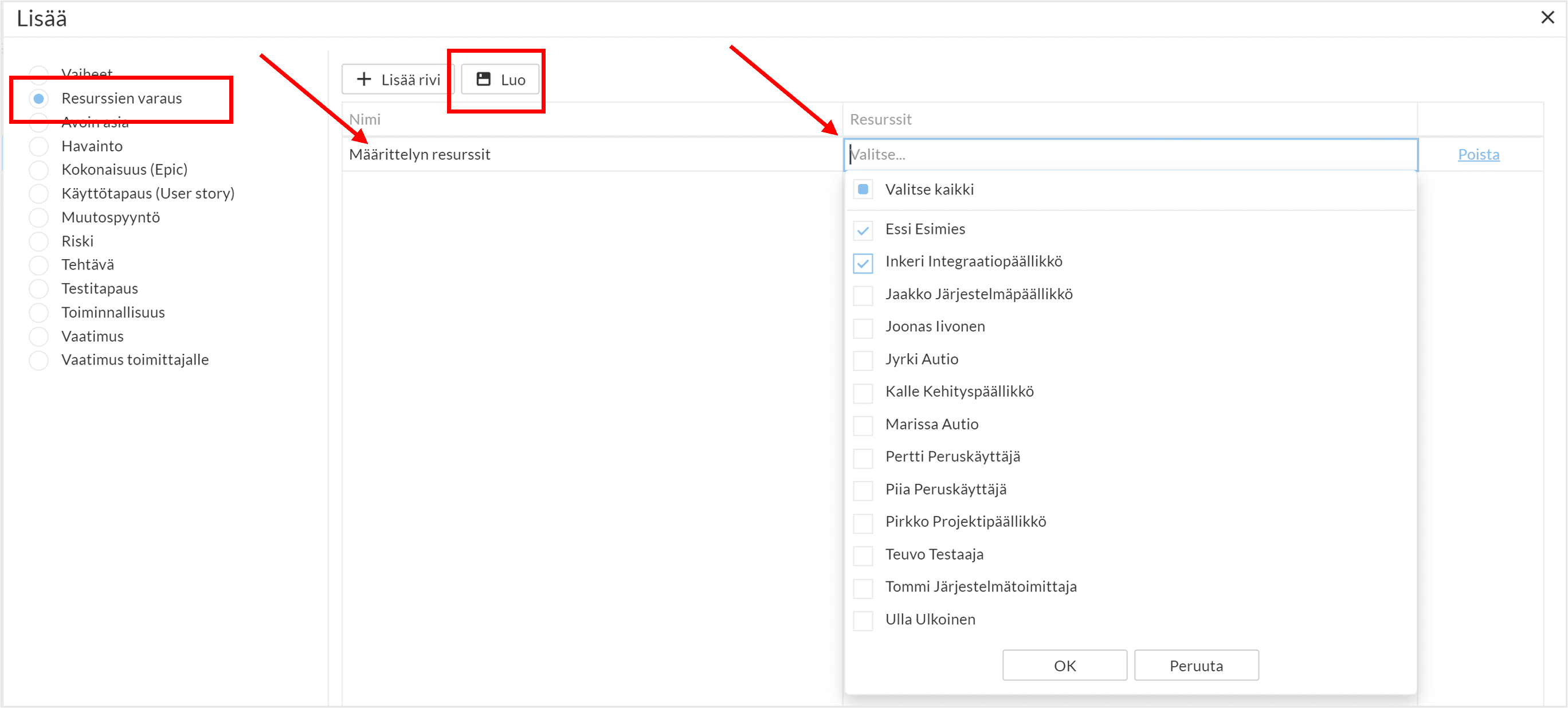1568x708 pixels.
Task: Click the Poista link
Action: pyautogui.click(x=1478, y=155)
